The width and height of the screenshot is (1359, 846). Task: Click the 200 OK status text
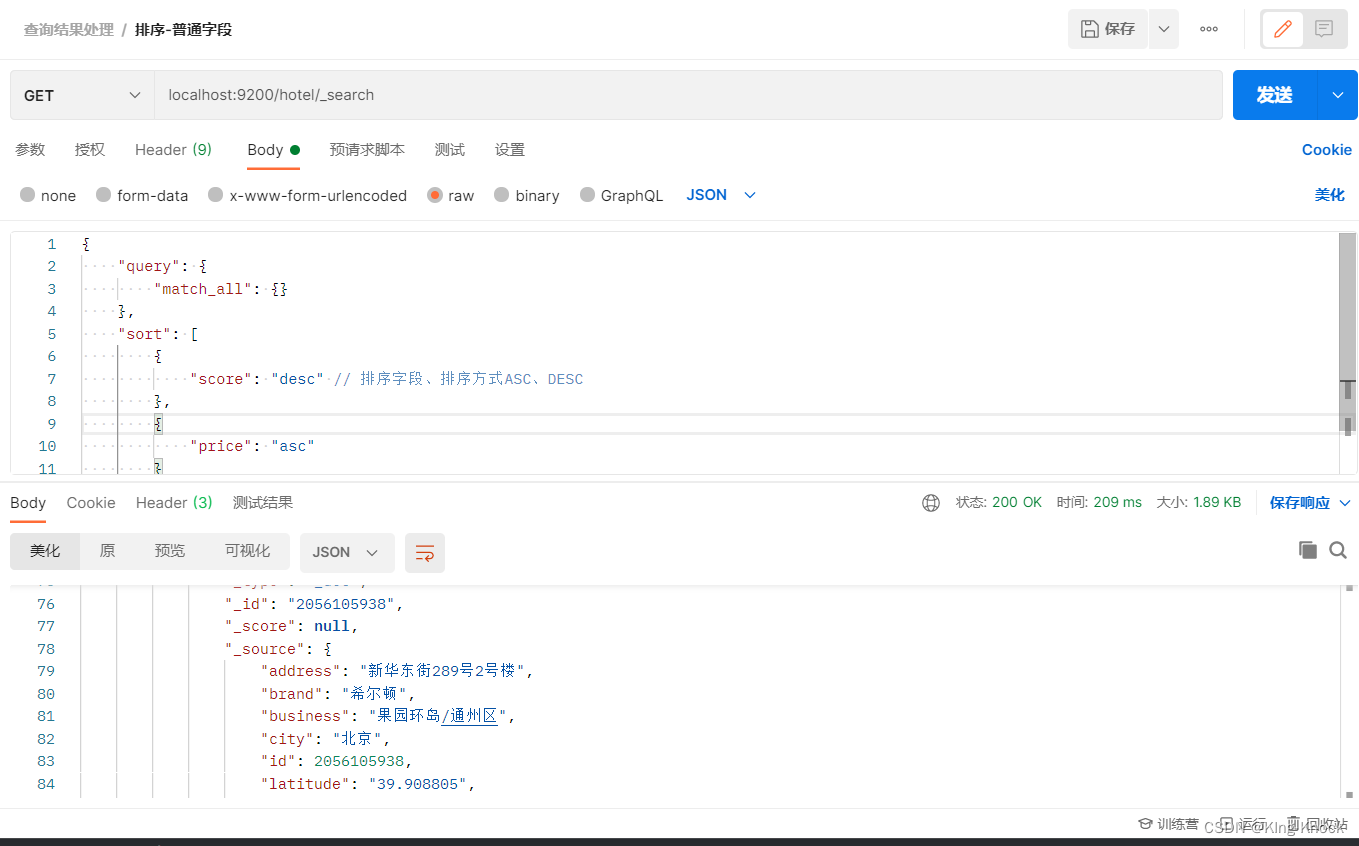pyautogui.click(x=1017, y=502)
